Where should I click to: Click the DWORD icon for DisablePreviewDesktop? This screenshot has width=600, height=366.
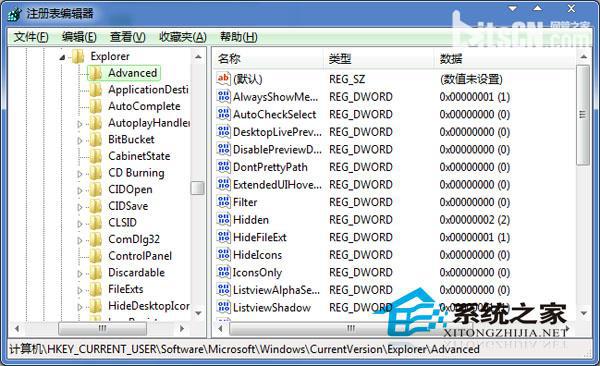tap(223, 149)
